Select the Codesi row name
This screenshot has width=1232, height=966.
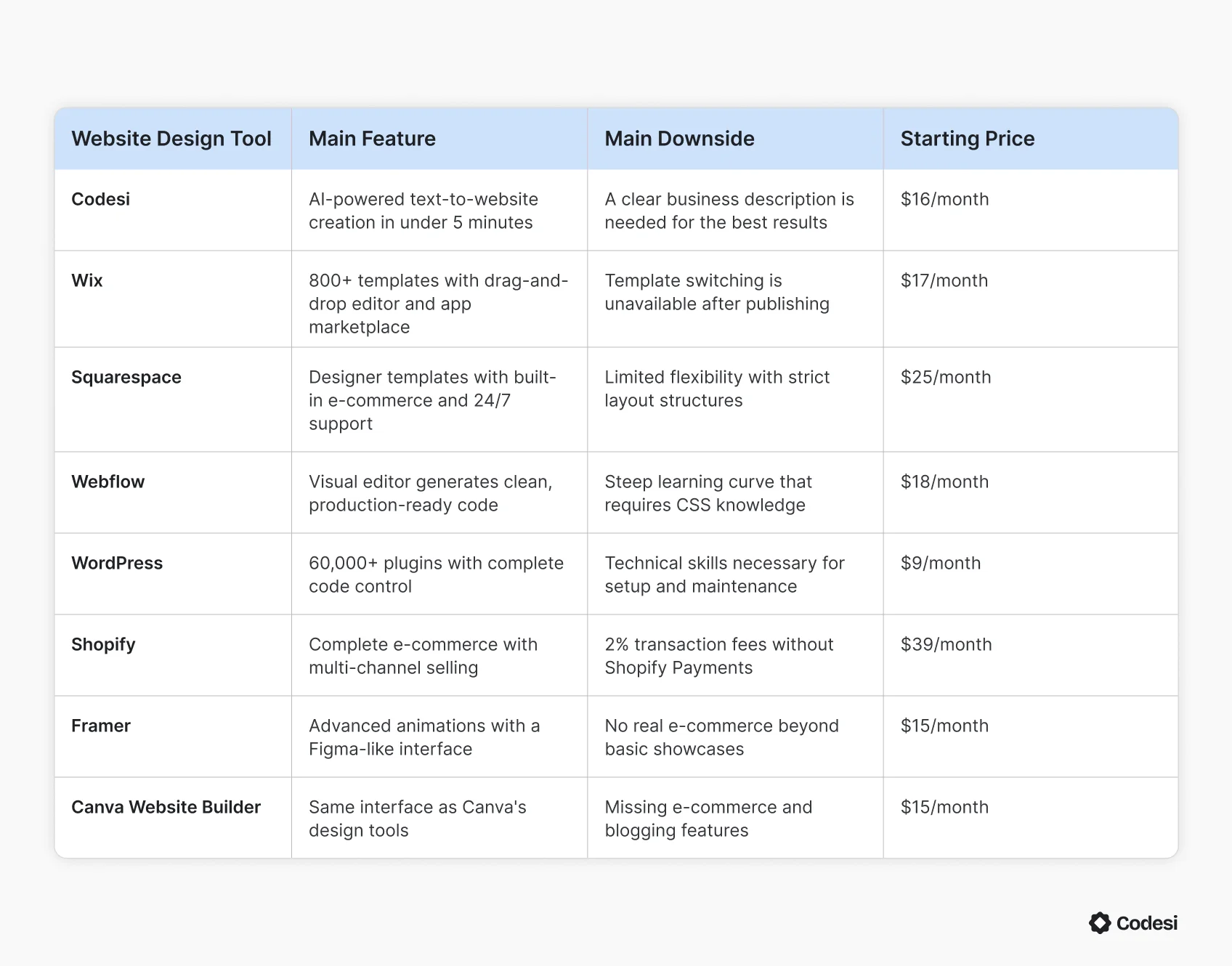[x=100, y=199]
